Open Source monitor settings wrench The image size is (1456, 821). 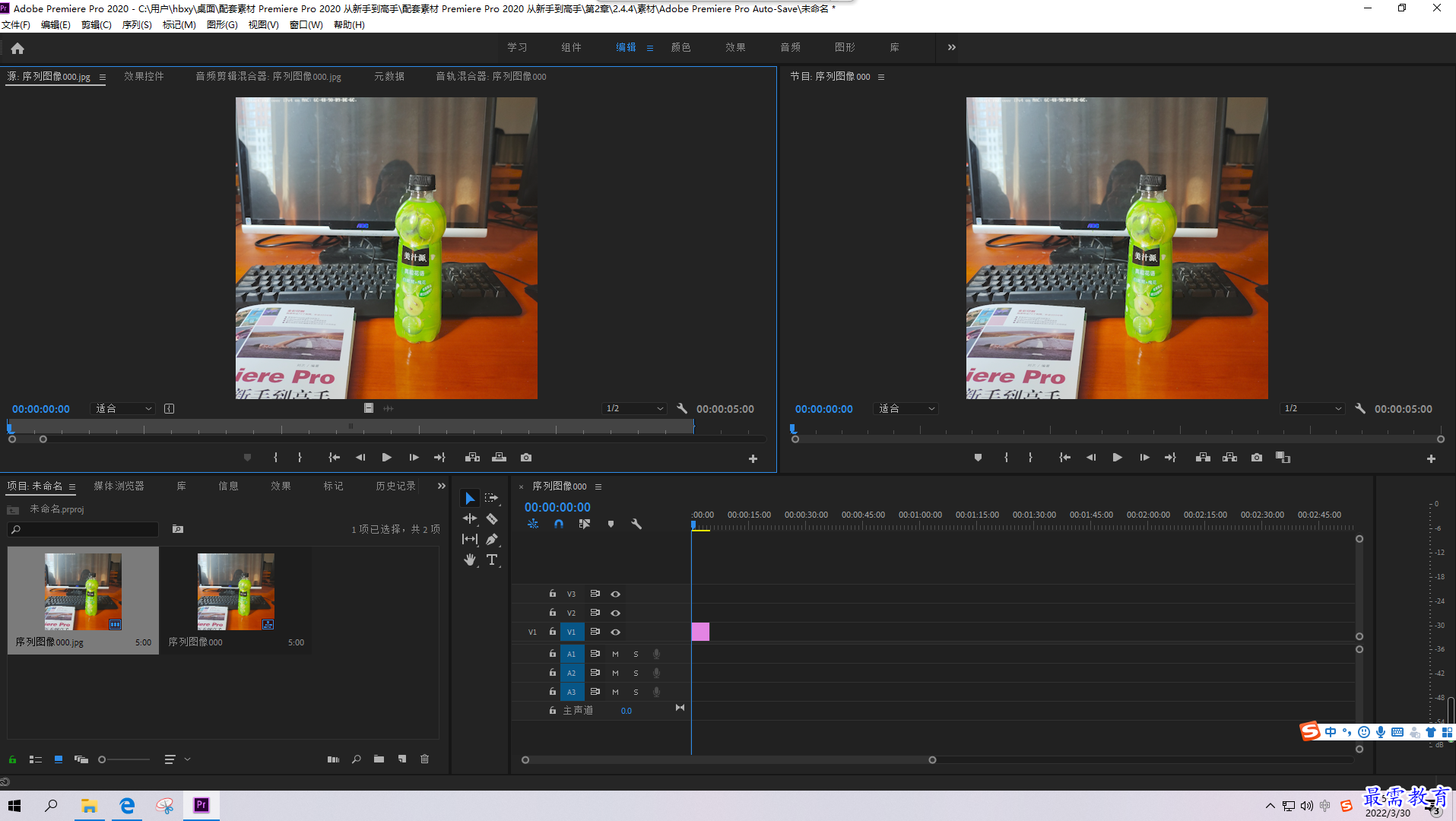[x=682, y=409]
